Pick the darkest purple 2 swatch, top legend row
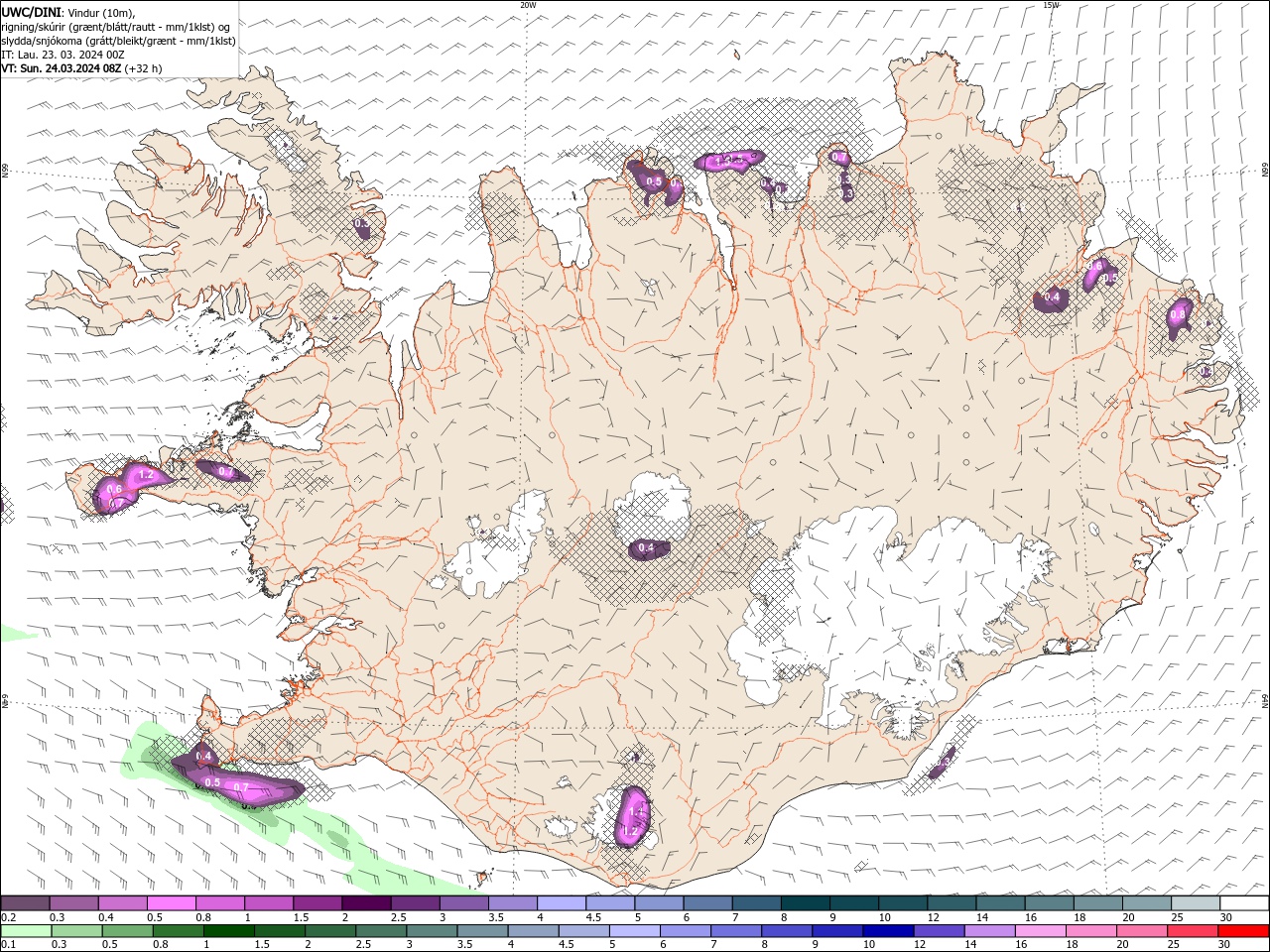Viewport: 1270px width, 952px height. (365, 903)
